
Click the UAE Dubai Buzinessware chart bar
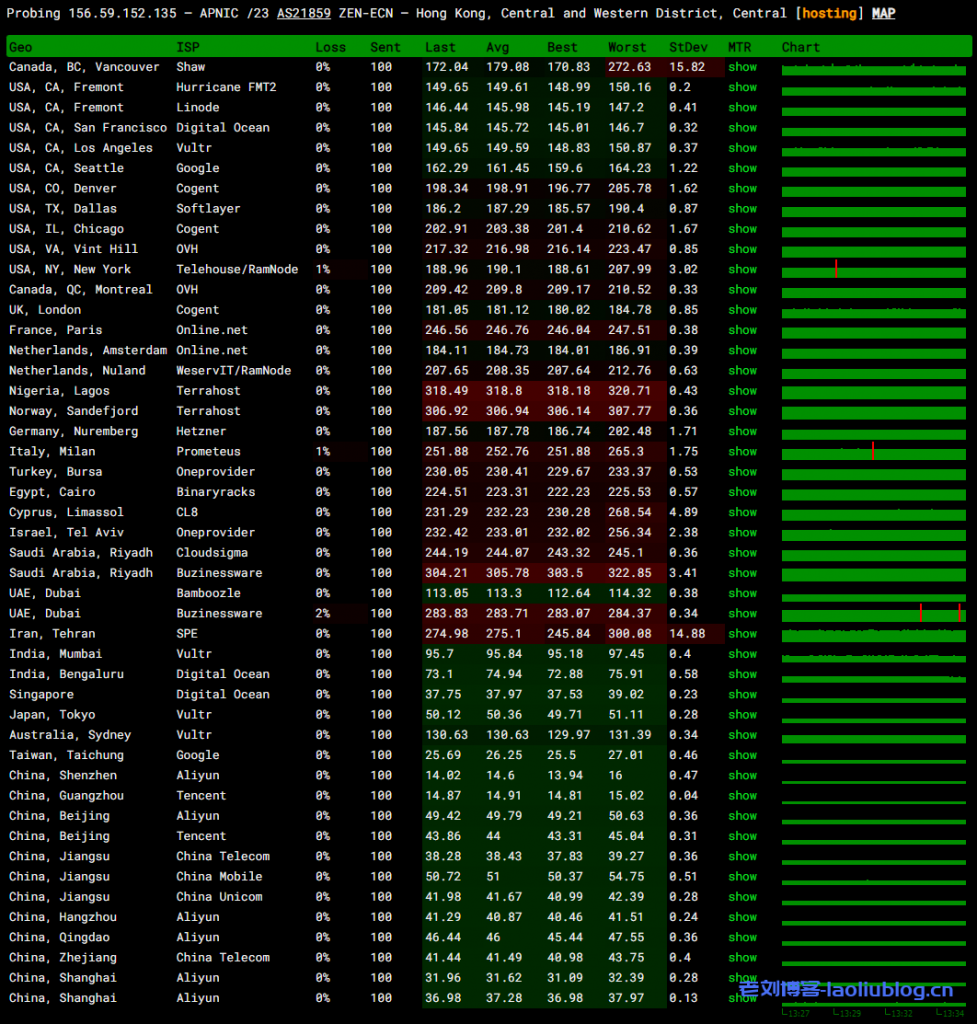coord(873,614)
